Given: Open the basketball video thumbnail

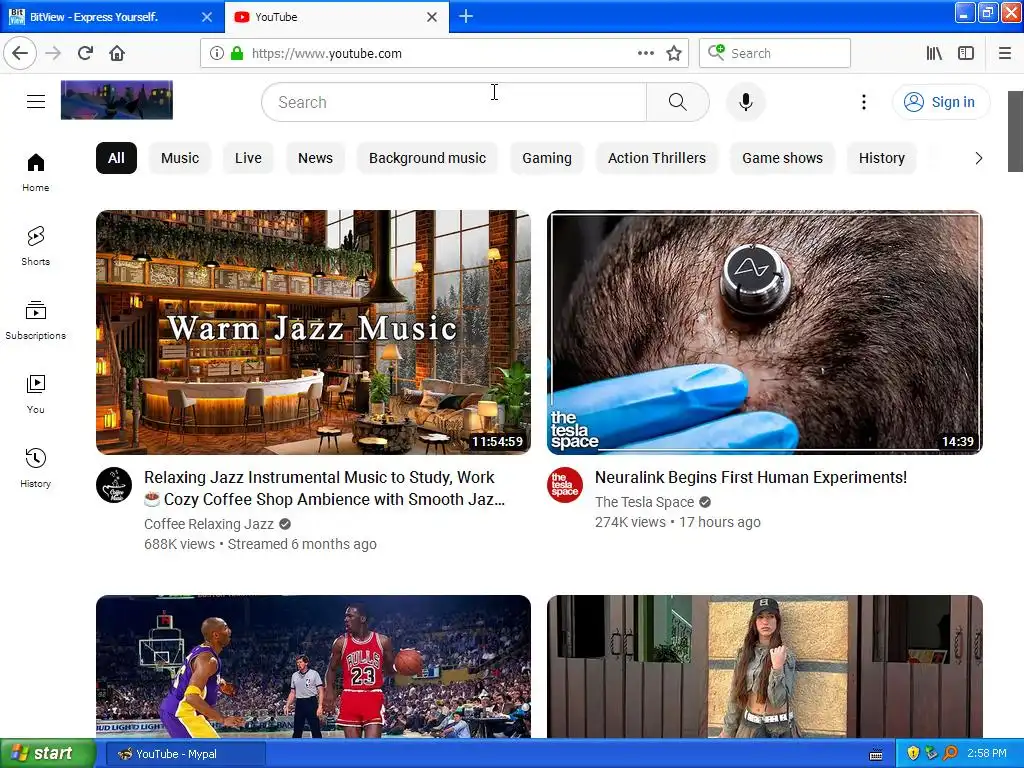Looking at the screenshot, I should (313, 666).
